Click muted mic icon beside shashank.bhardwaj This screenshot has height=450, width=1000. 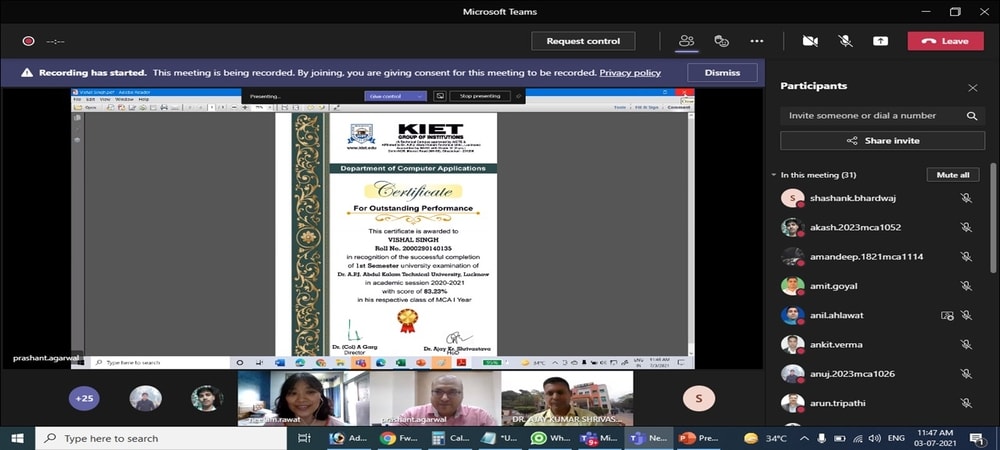click(966, 199)
